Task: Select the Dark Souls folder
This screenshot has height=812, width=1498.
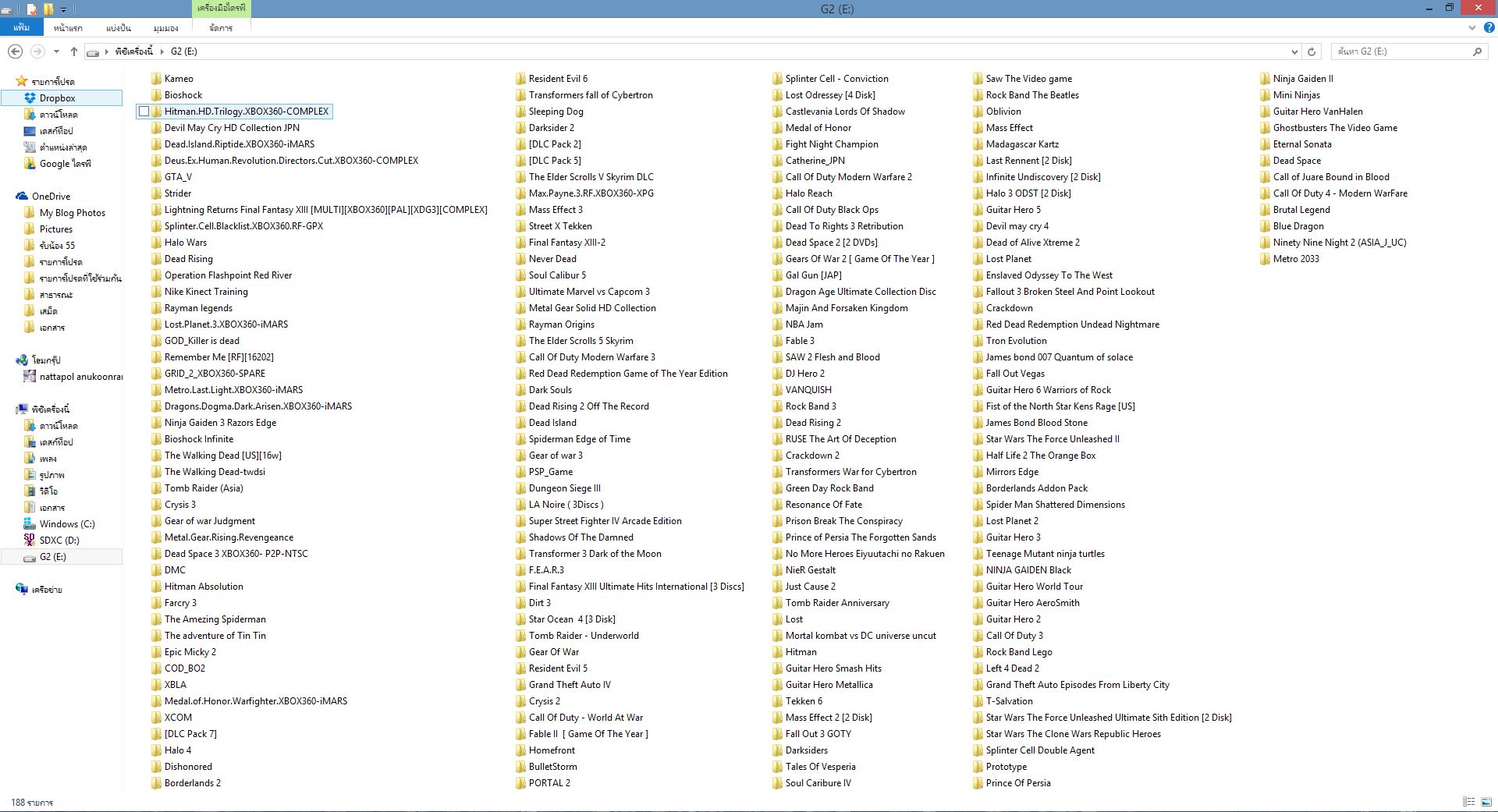Action: [x=550, y=390]
